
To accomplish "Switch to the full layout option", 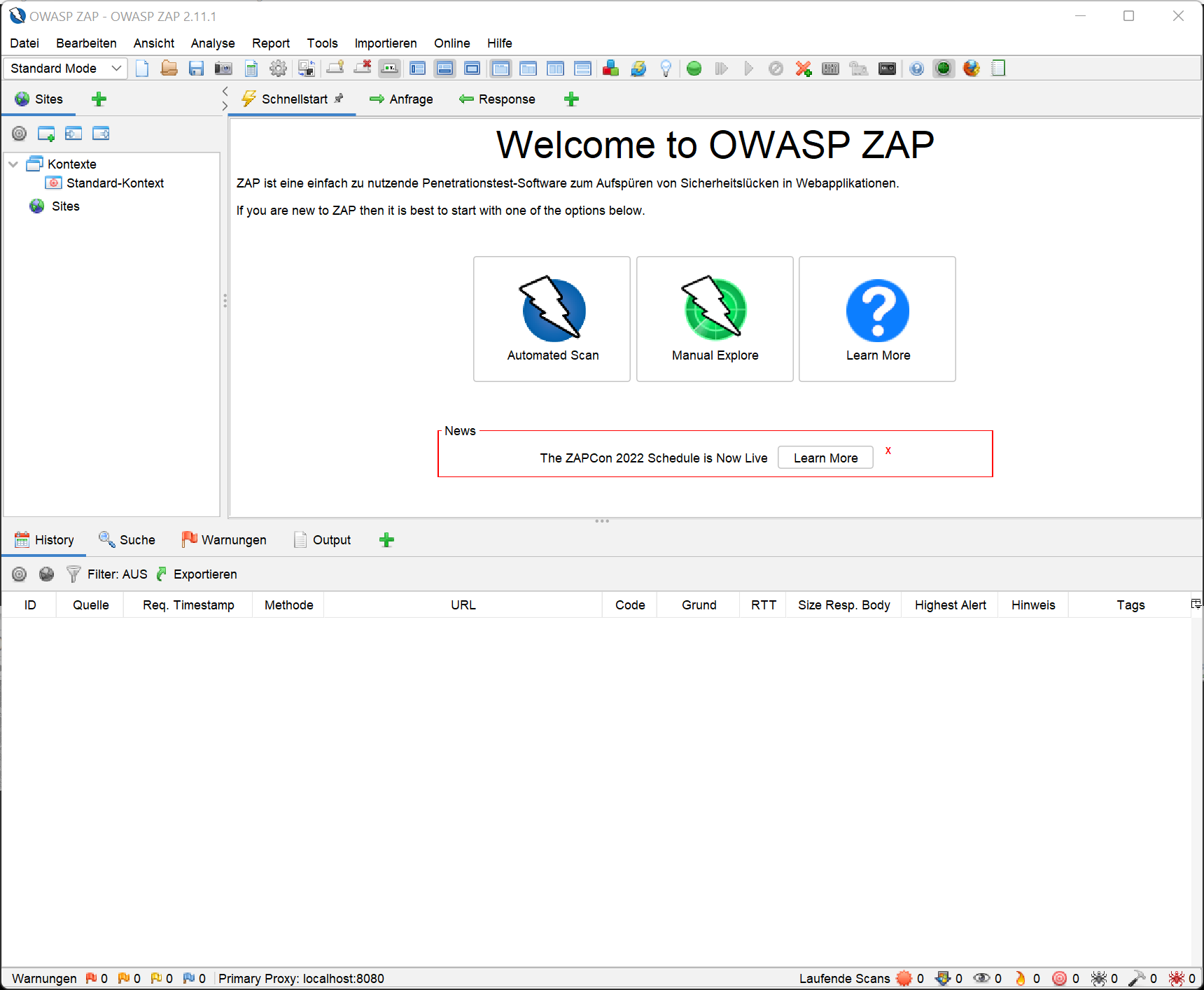I will pos(472,69).
